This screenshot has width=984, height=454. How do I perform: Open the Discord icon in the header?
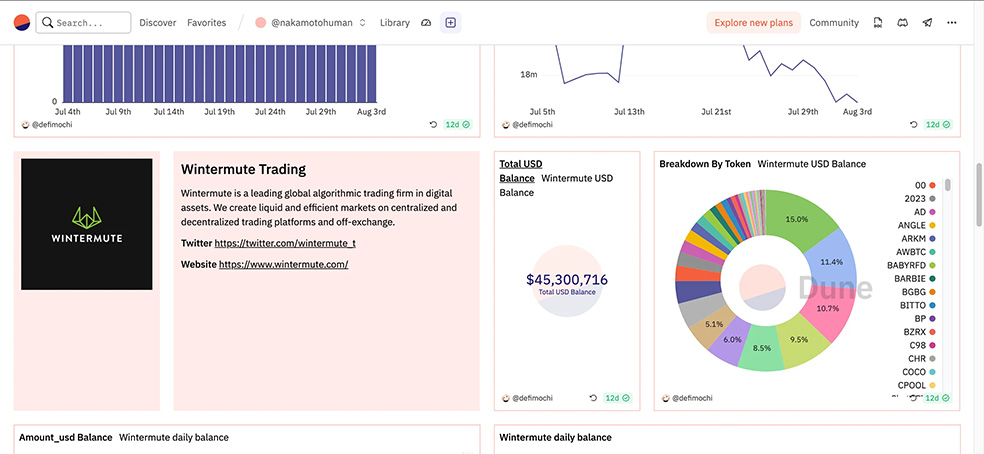point(902,23)
